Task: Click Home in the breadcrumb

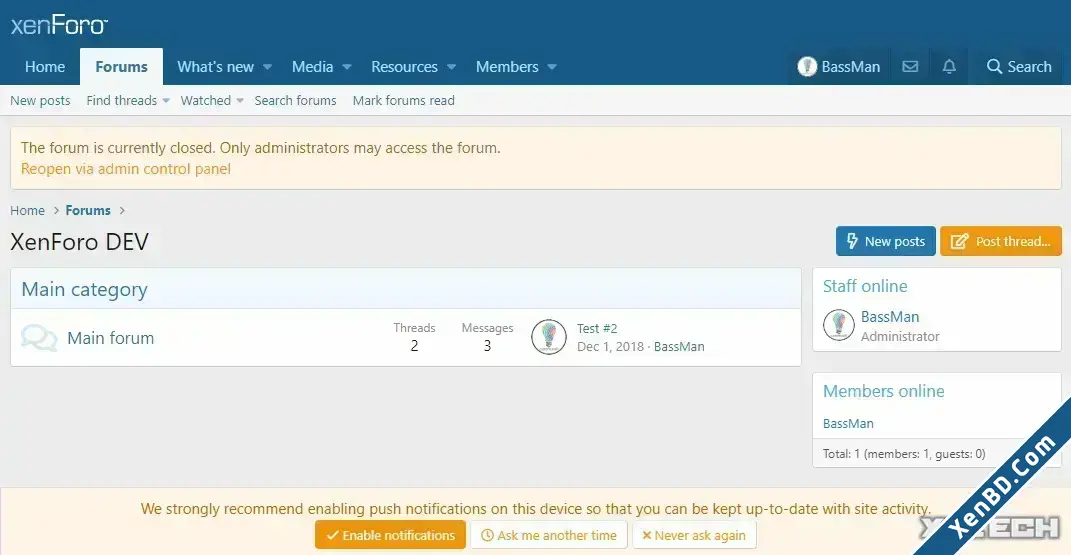Action: (x=27, y=210)
